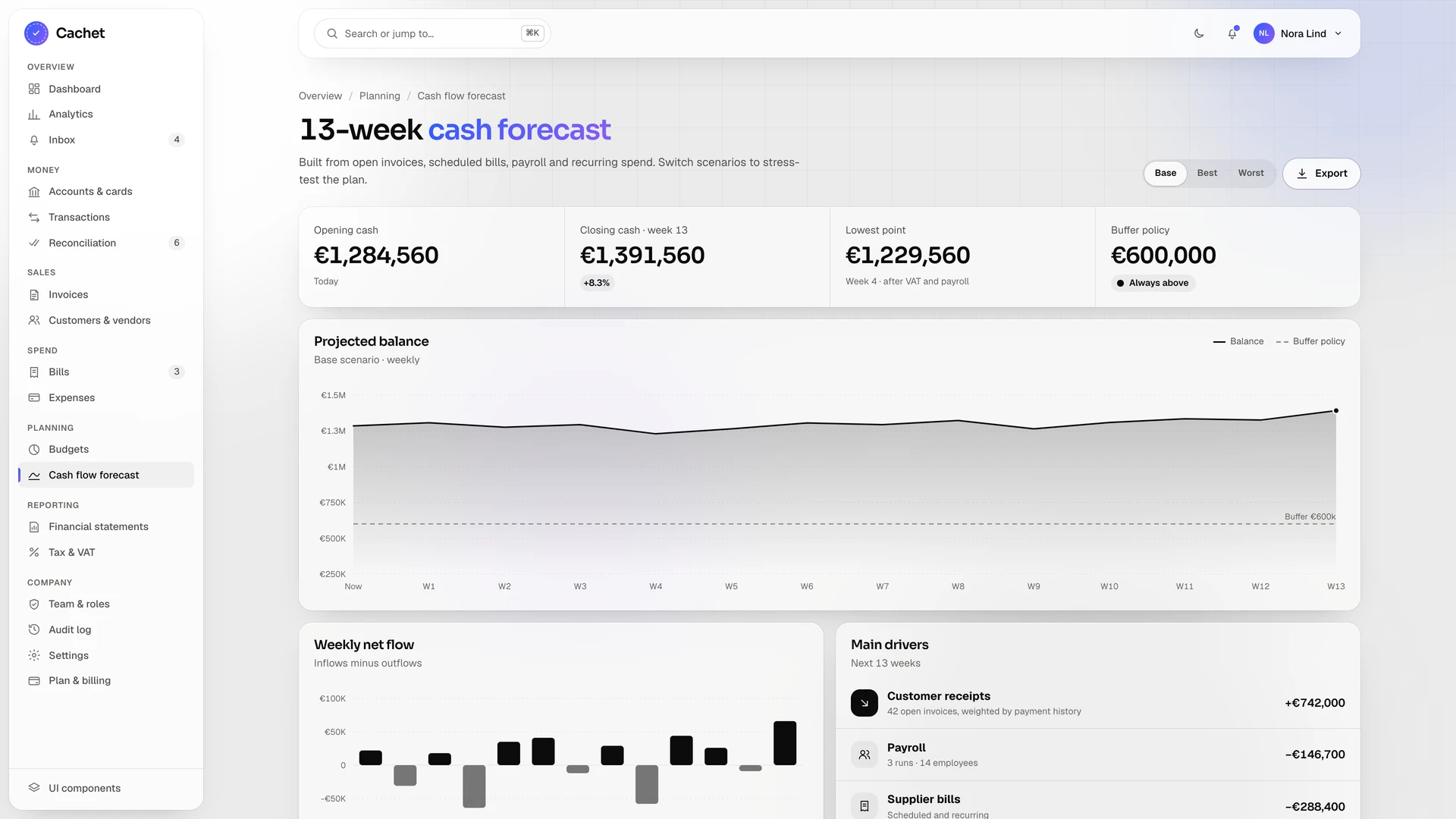Click the Bills count badge 3
Image resolution: width=1456 pixels, height=819 pixels.
[x=177, y=372]
